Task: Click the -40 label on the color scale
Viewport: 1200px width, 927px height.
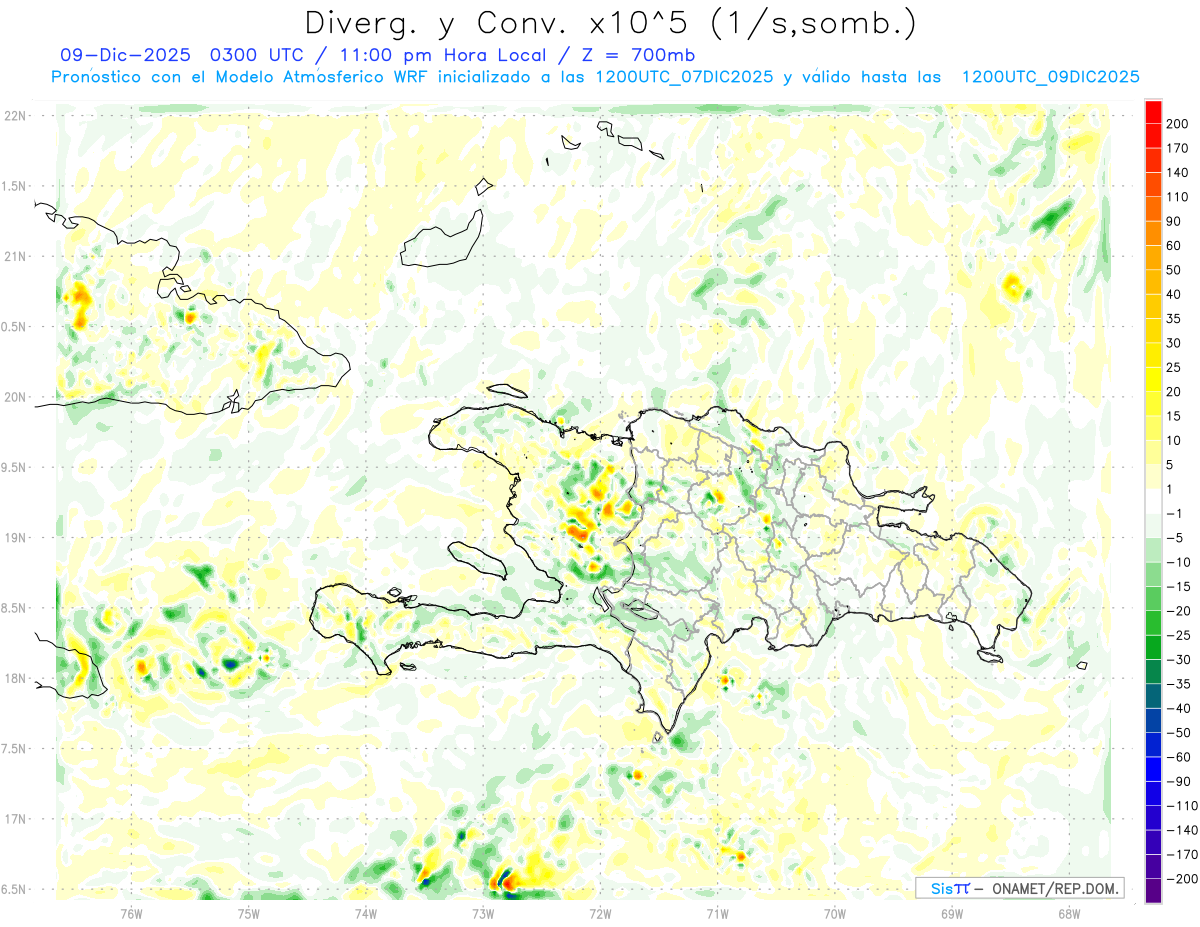Action: pyautogui.click(x=1178, y=708)
